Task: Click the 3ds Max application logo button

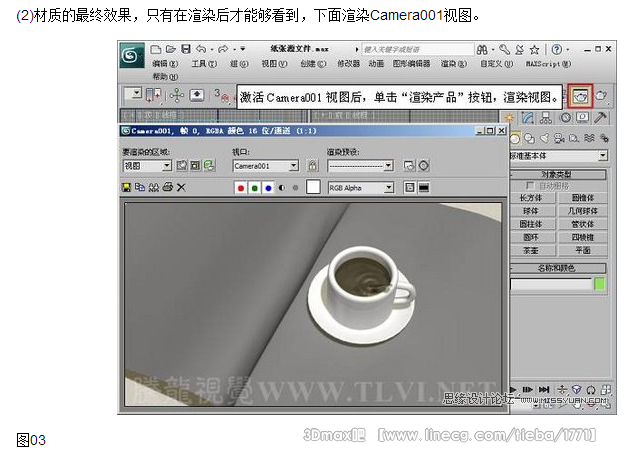Action: (x=132, y=55)
